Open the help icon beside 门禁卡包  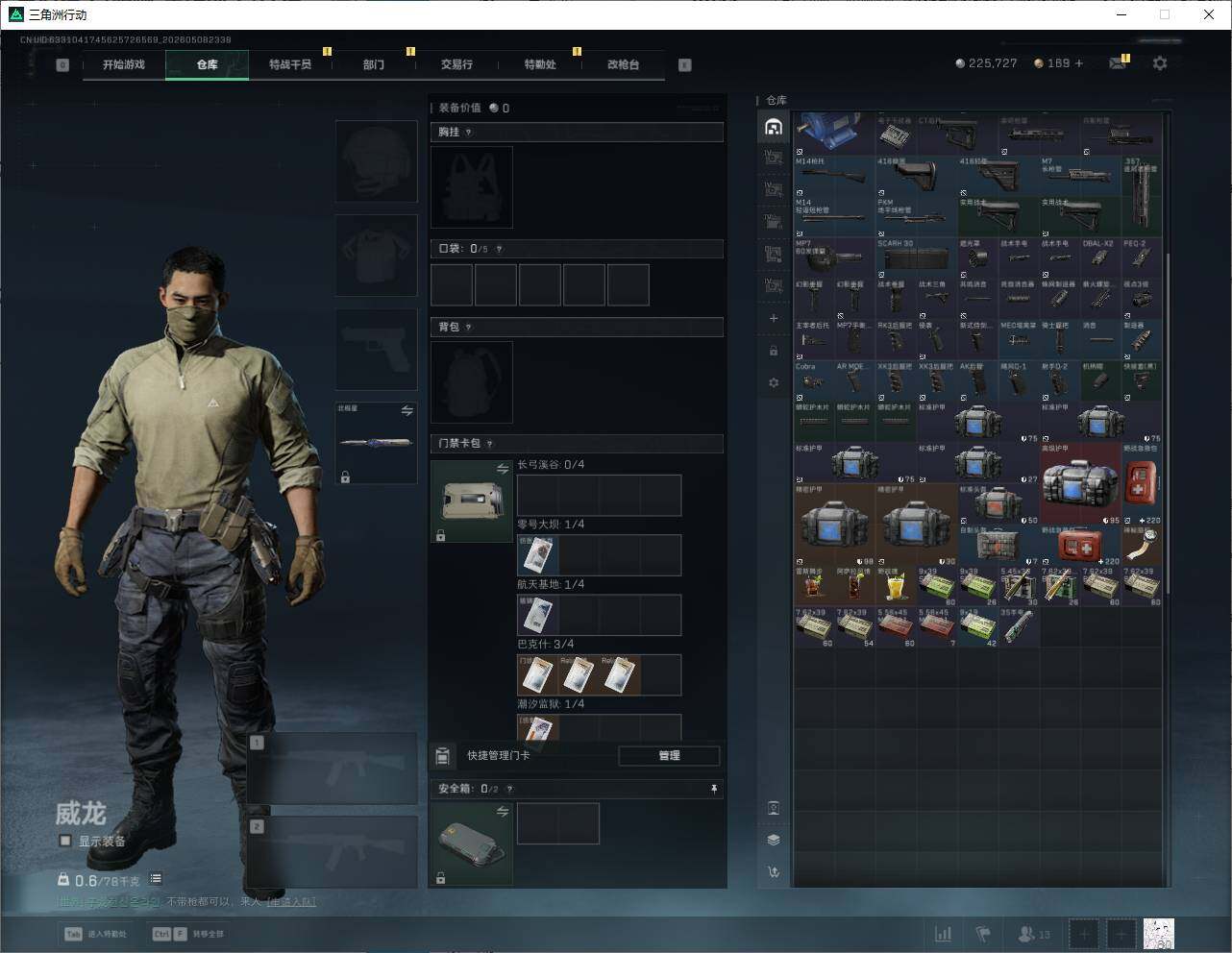point(490,444)
